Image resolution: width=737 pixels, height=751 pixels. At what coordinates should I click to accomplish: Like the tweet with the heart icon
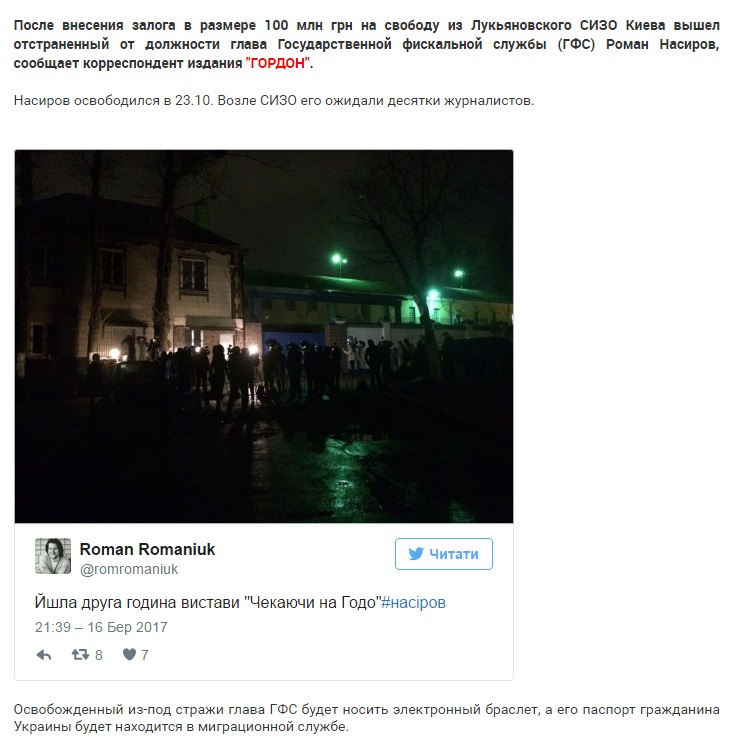(129, 654)
